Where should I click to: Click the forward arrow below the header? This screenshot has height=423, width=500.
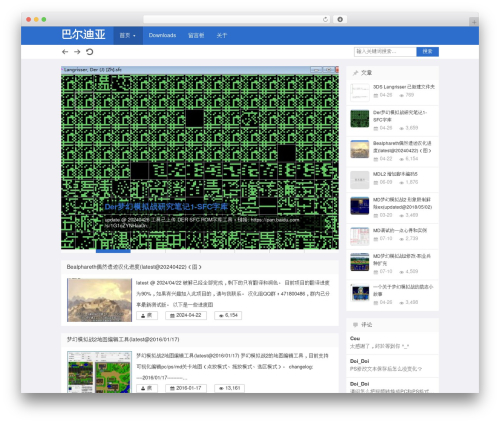point(77,52)
